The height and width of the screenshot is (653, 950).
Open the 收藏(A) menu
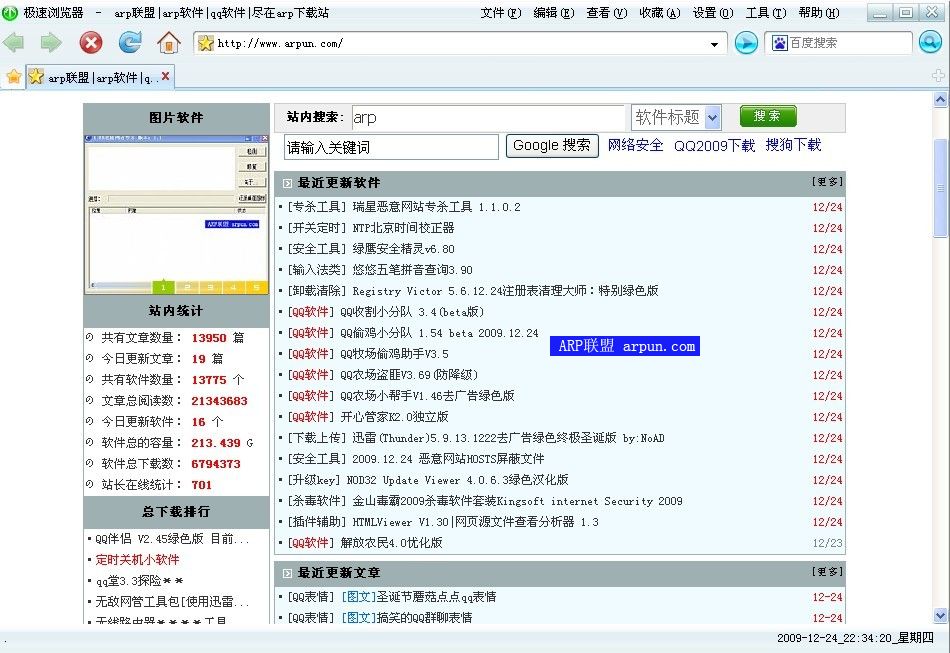[660, 13]
